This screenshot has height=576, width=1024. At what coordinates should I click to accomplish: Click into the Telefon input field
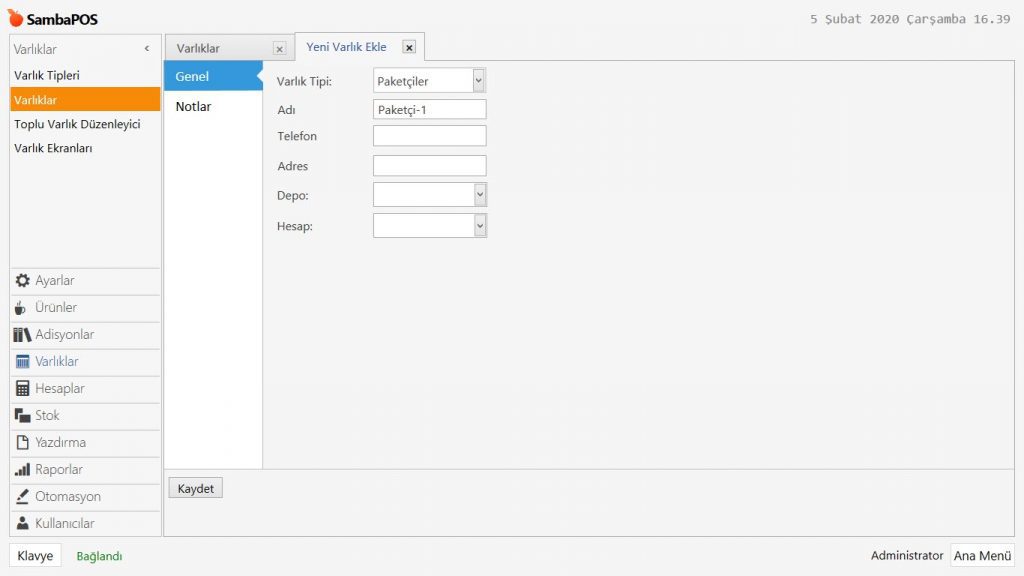pyautogui.click(x=429, y=136)
